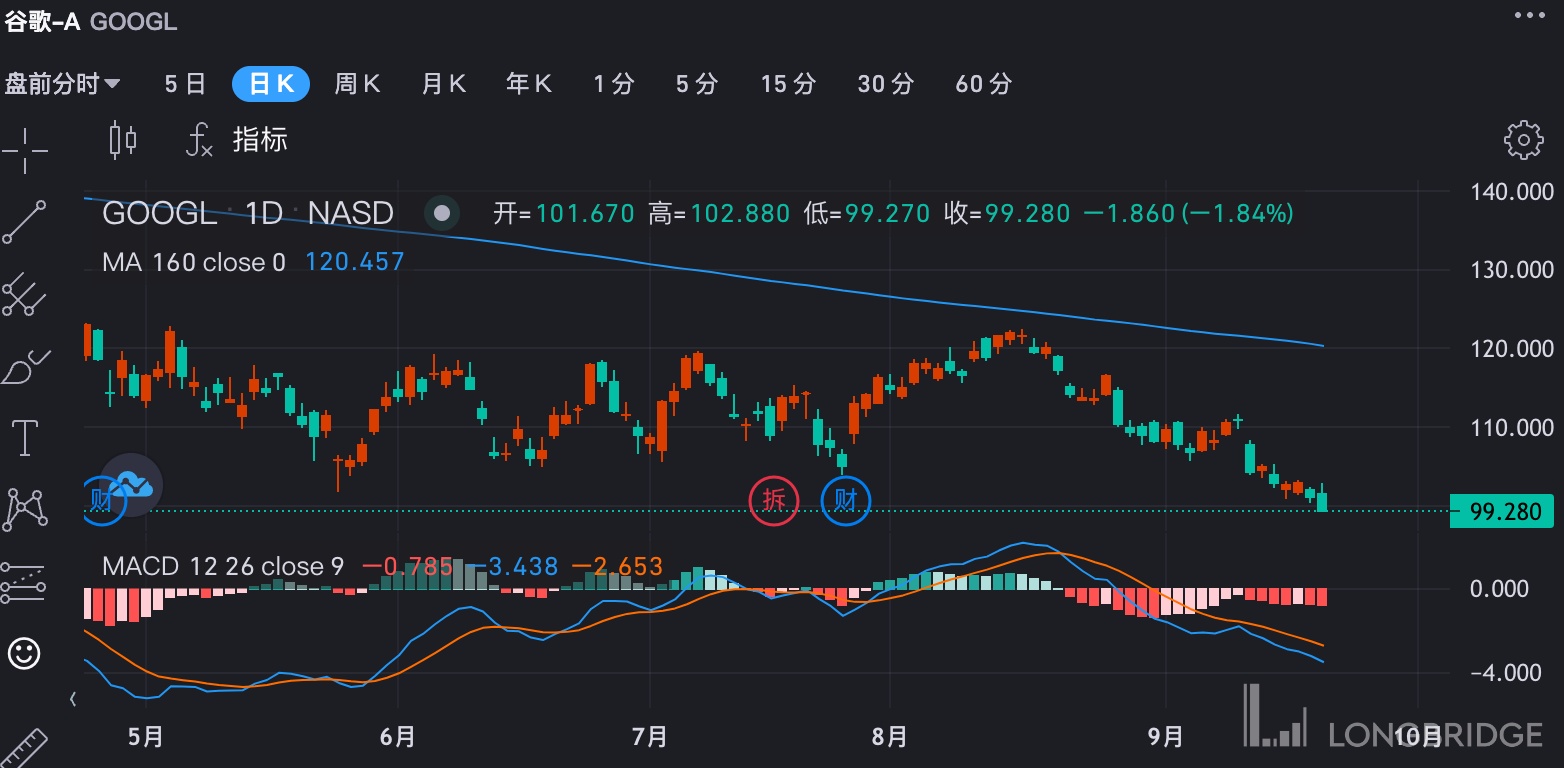The width and height of the screenshot is (1564, 768).
Task: Open the 盘前分时 dropdown
Action: 63,84
